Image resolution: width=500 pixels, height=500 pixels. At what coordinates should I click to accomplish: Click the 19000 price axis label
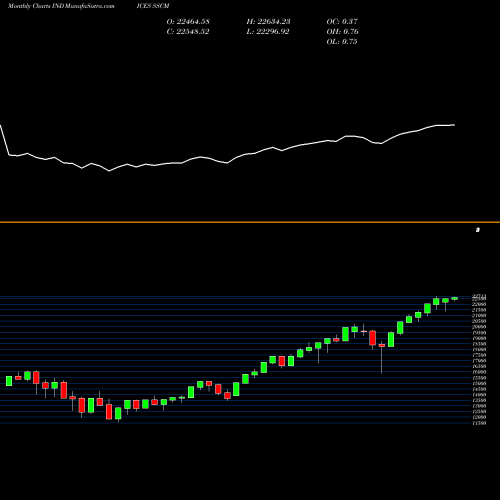(x=479, y=338)
